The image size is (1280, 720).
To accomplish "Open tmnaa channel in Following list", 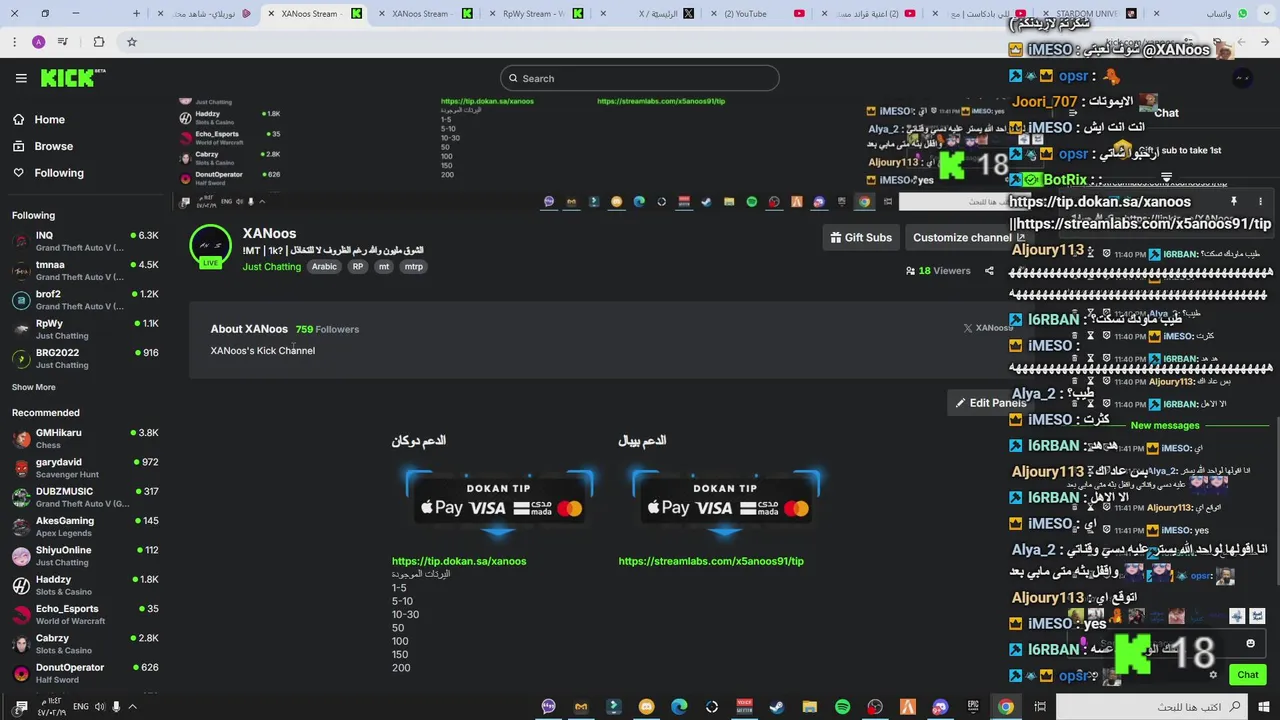I will [85, 270].
